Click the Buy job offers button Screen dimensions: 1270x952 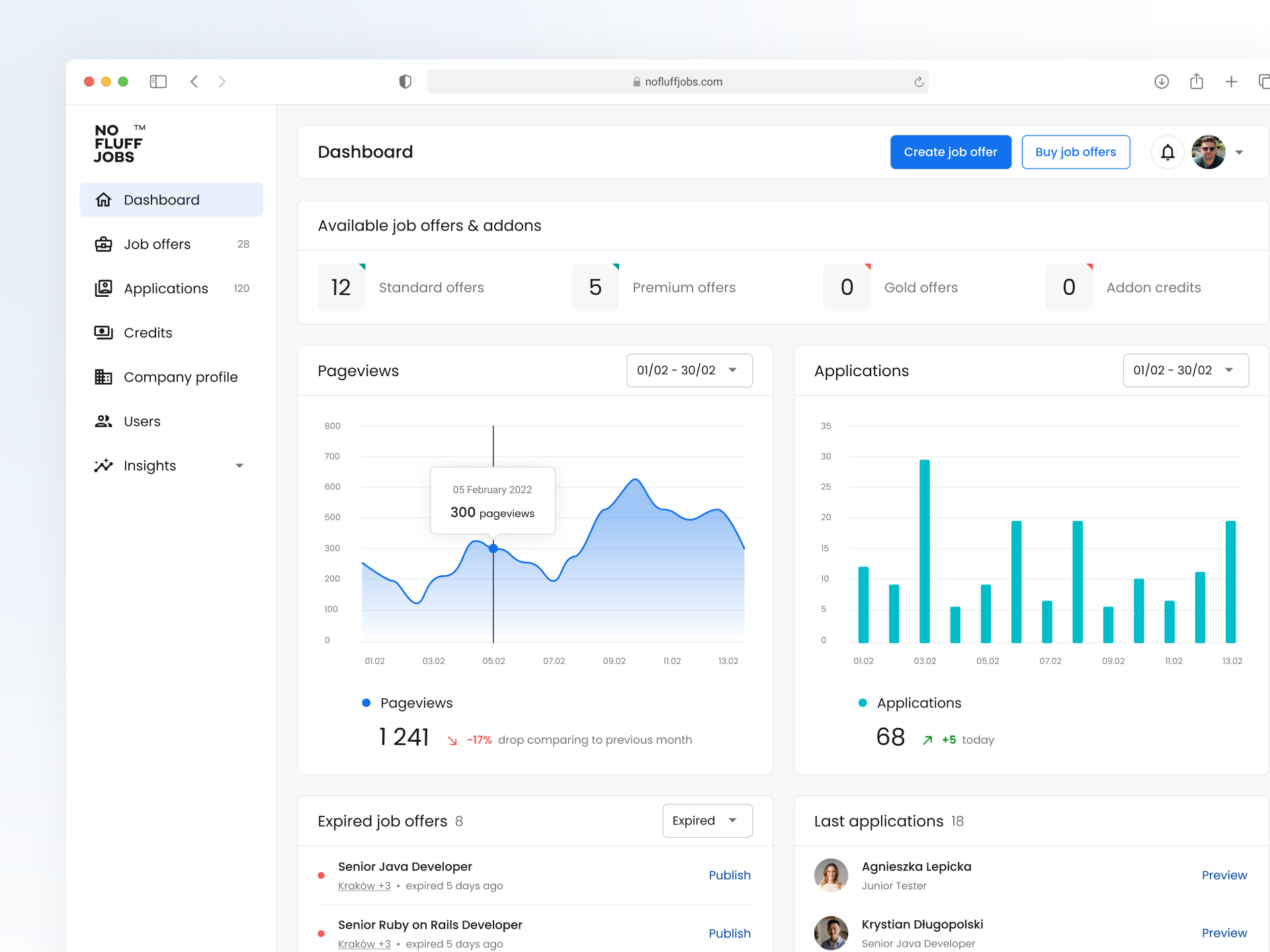[x=1076, y=152]
